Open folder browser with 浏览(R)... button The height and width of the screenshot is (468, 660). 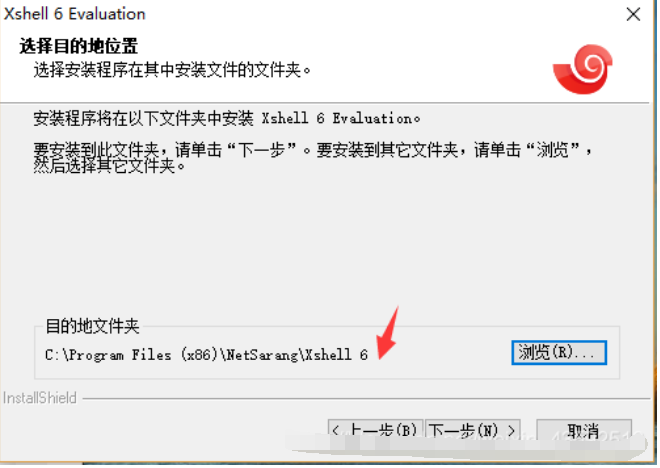559,353
